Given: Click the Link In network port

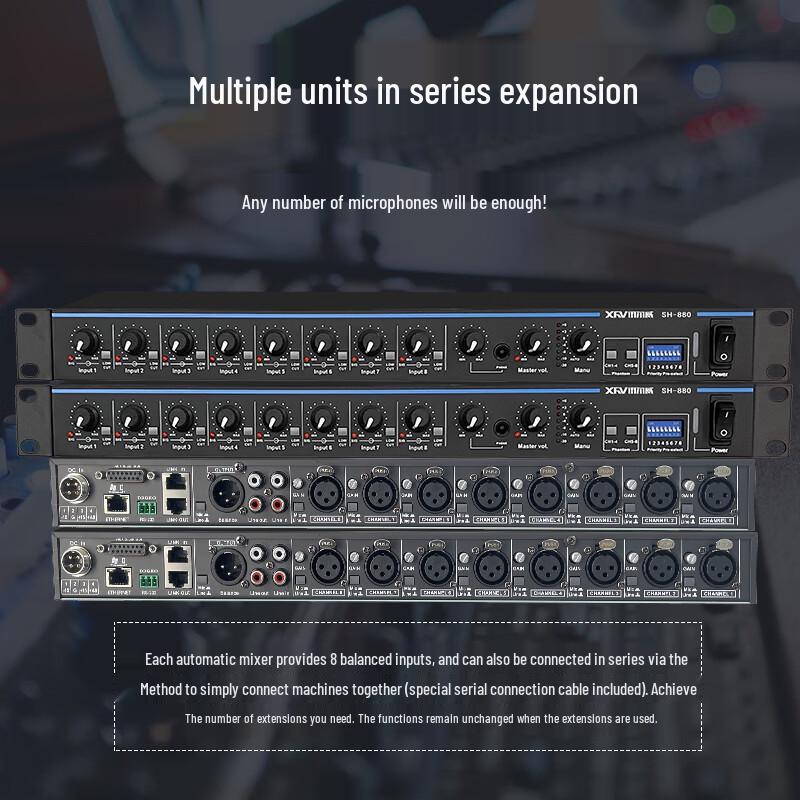Looking at the screenshot, I should coord(173,483).
